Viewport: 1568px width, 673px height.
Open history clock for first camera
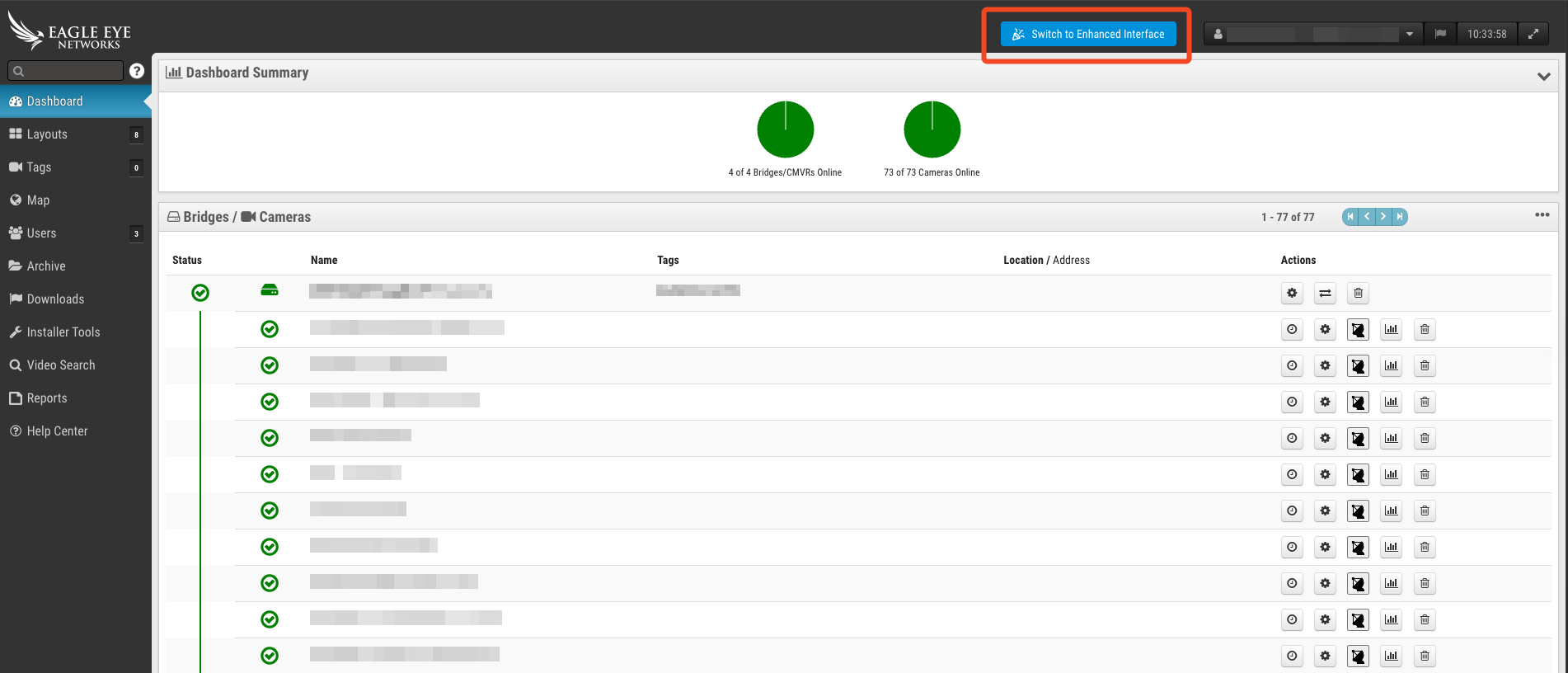click(1292, 329)
